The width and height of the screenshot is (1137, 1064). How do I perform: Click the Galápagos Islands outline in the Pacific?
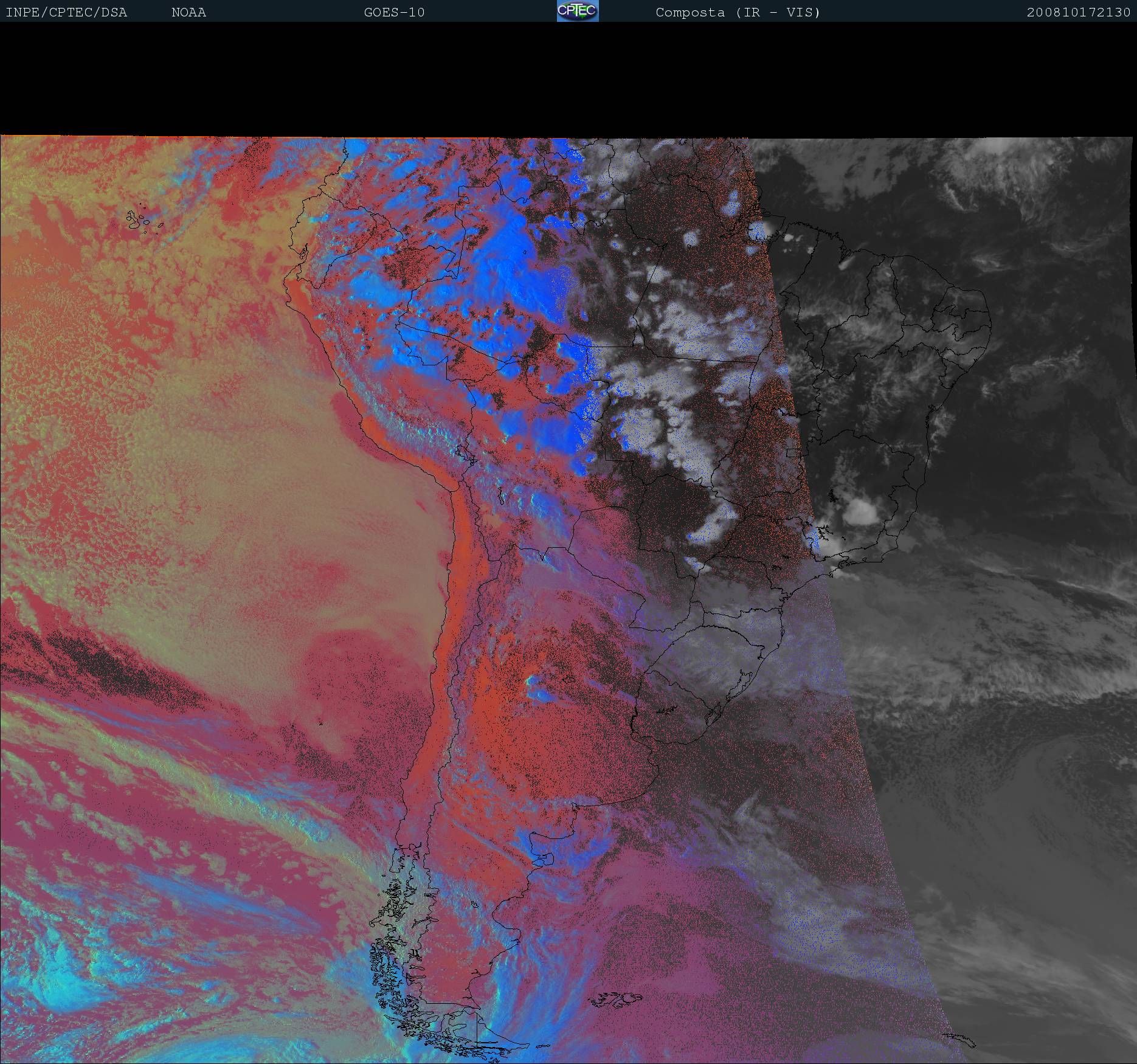(141, 220)
